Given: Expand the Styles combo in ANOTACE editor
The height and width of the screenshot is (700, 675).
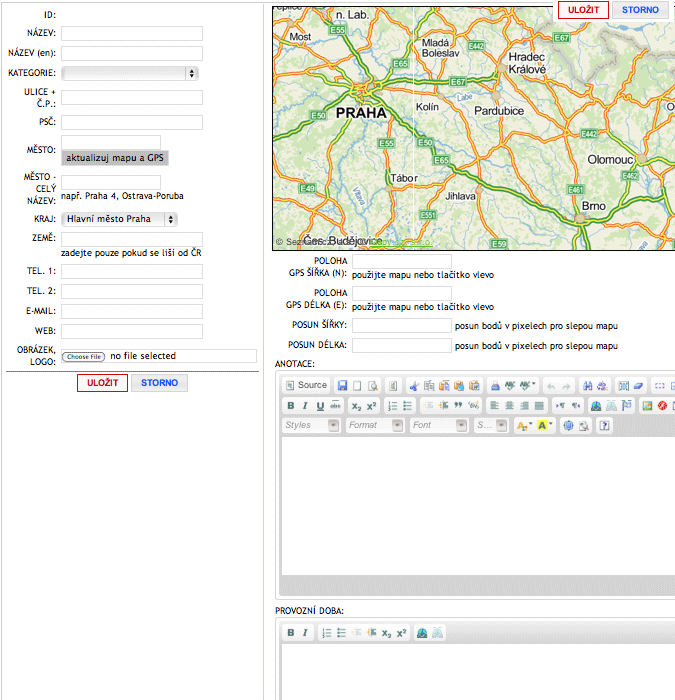Looking at the screenshot, I should [x=312, y=426].
